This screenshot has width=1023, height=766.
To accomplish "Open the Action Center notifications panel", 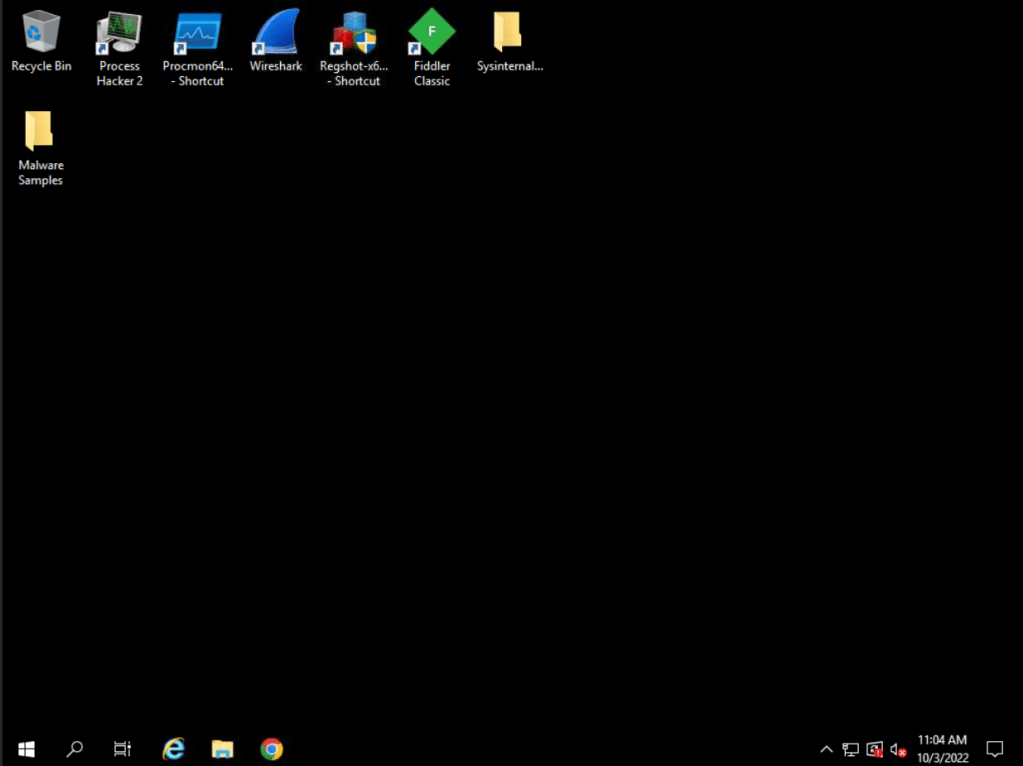I will point(995,748).
